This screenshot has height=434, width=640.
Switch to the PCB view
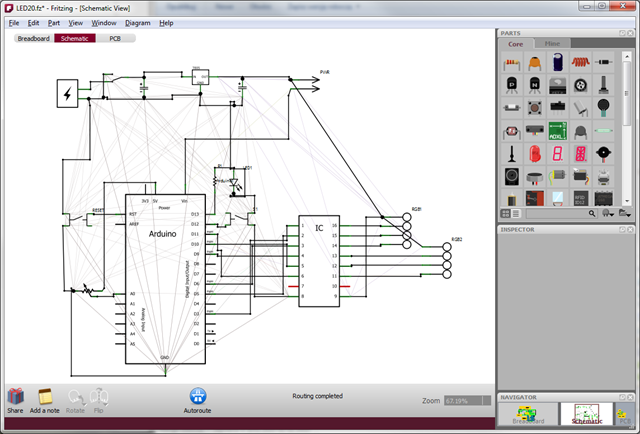click(x=115, y=38)
